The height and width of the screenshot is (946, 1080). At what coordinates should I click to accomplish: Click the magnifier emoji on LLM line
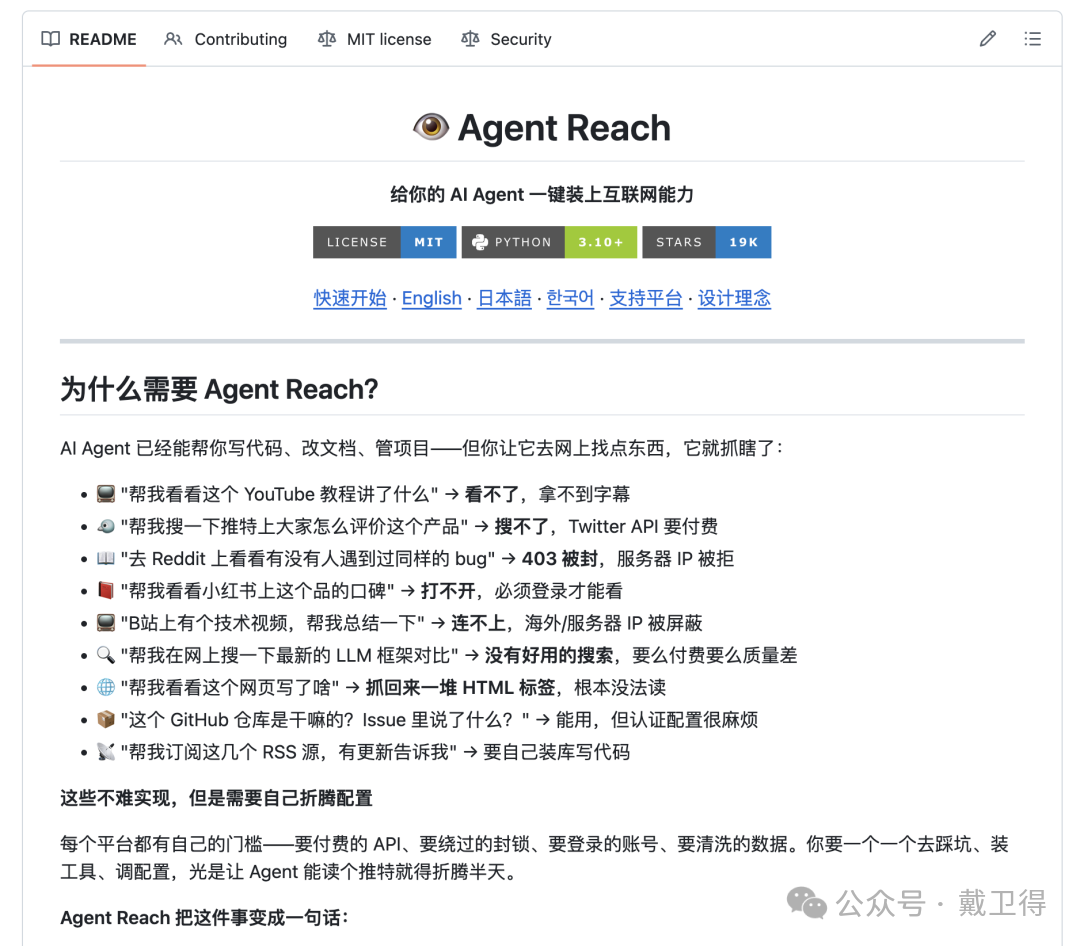[x=105, y=655]
